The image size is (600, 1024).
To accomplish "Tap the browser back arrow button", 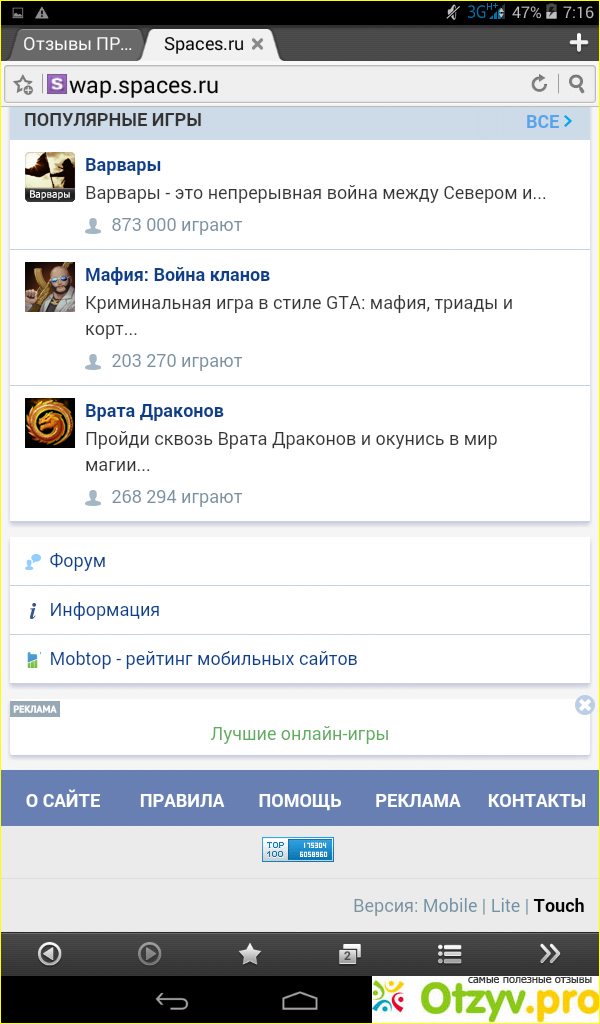I will tap(49, 954).
